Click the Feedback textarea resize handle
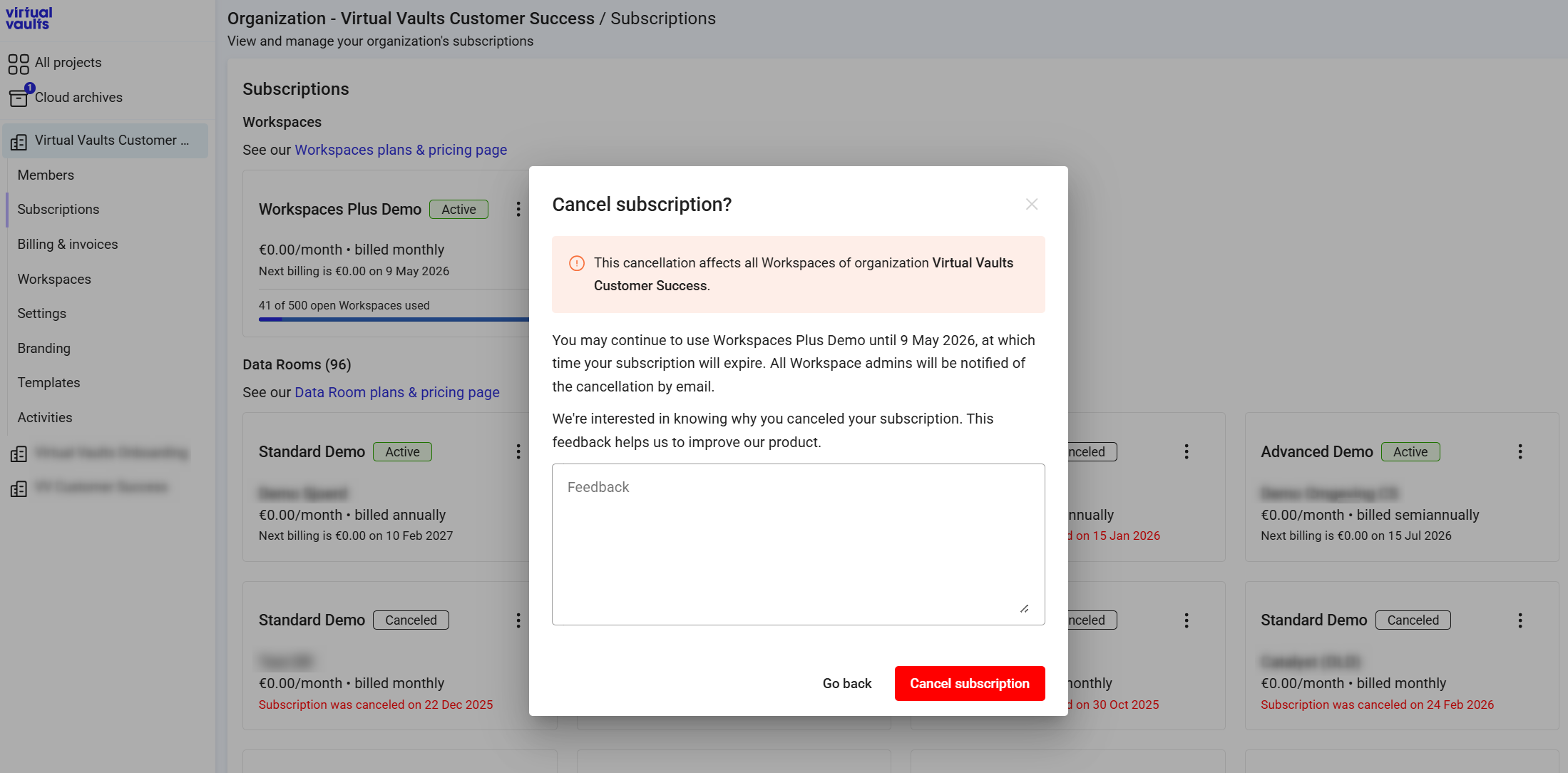The height and width of the screenshot is (773, 1568). pyautogui.click(x=1024, y=609)
